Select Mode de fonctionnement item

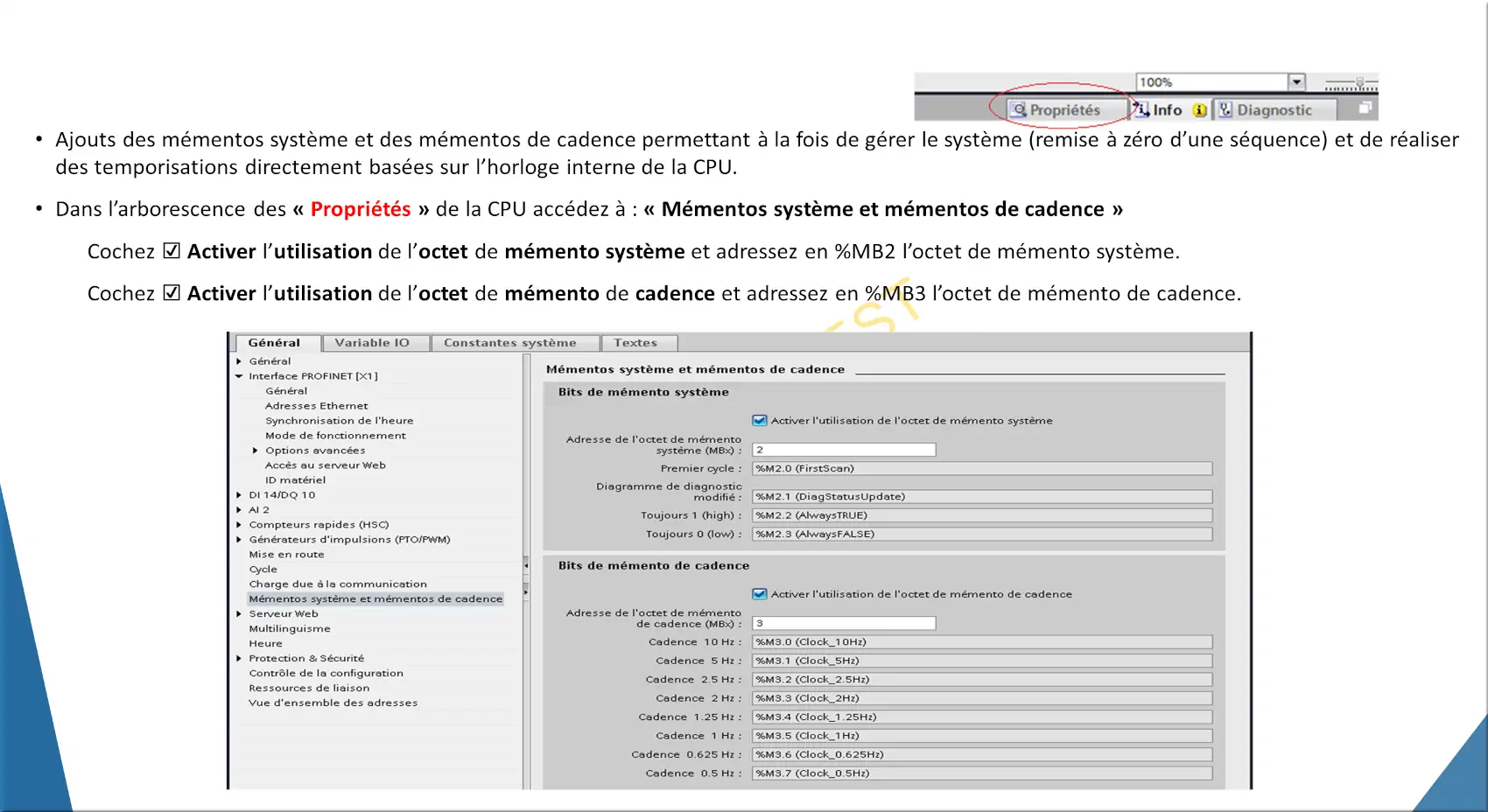pyautogui.click(x=336, y=436)
